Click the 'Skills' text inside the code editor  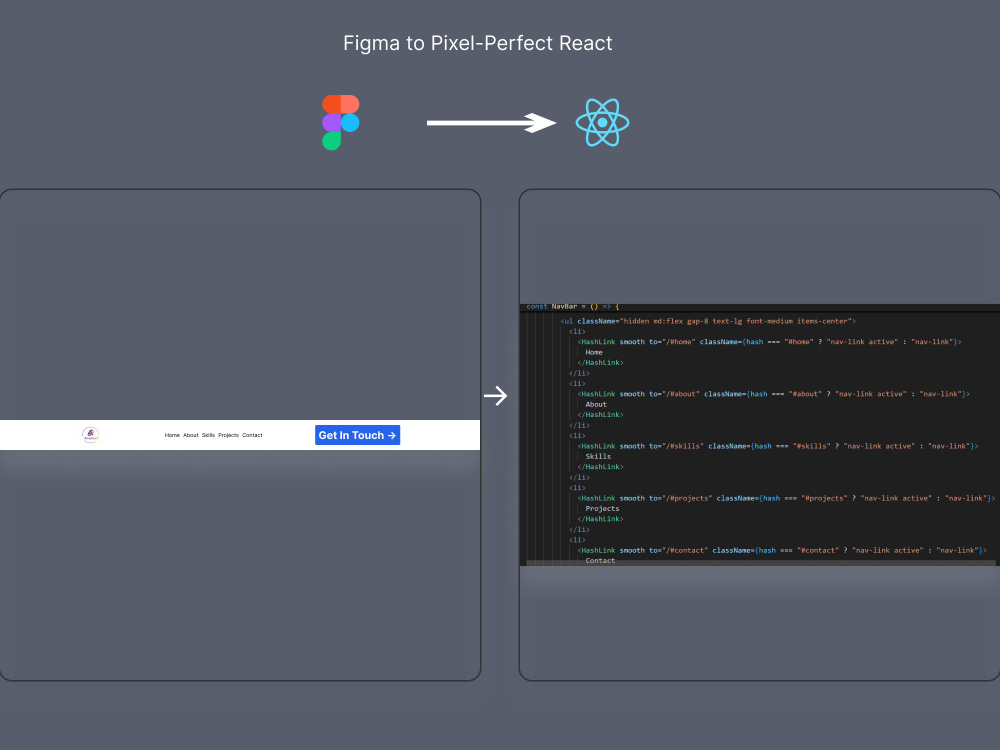598,457
